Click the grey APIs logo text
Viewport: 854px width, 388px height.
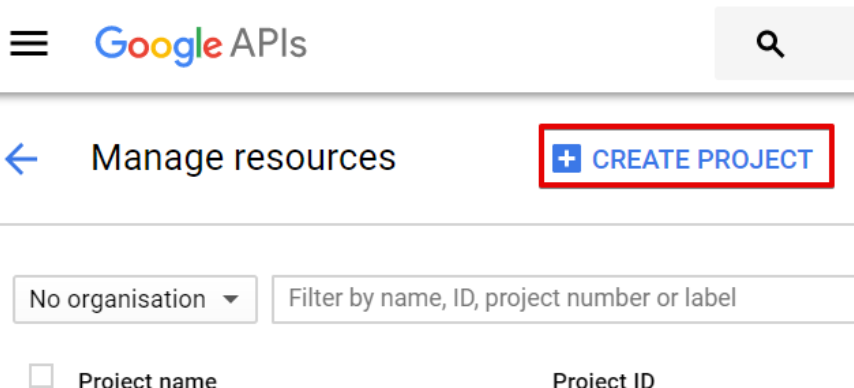point(269,44)
